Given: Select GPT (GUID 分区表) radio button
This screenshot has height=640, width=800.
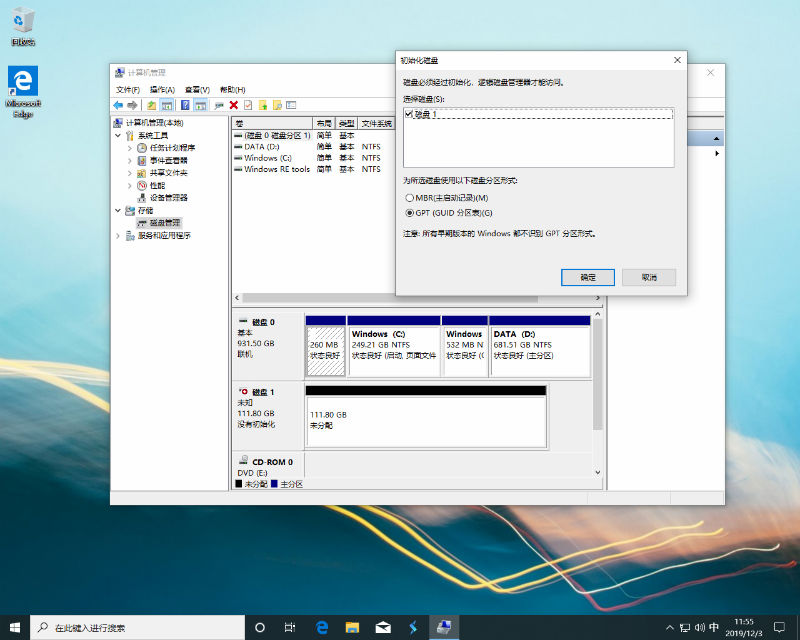Looking at the screenshot, I should 409,213.
